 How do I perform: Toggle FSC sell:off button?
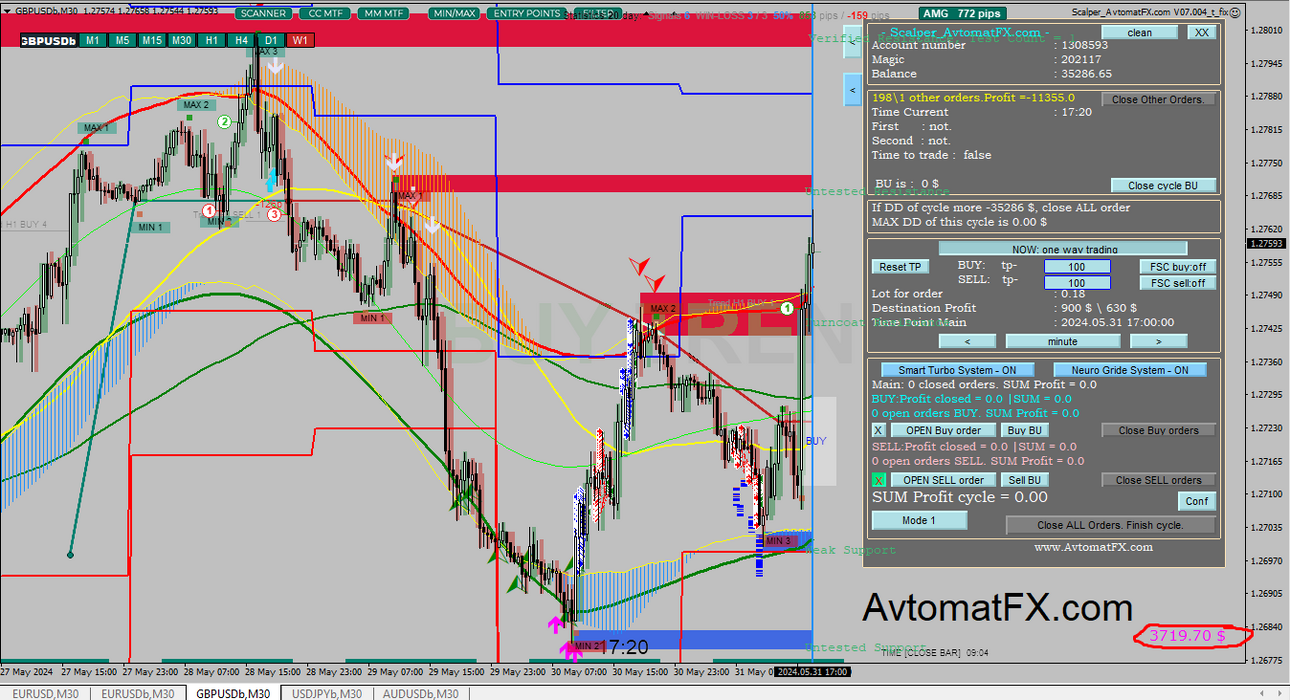click(x=1178, y=283)
